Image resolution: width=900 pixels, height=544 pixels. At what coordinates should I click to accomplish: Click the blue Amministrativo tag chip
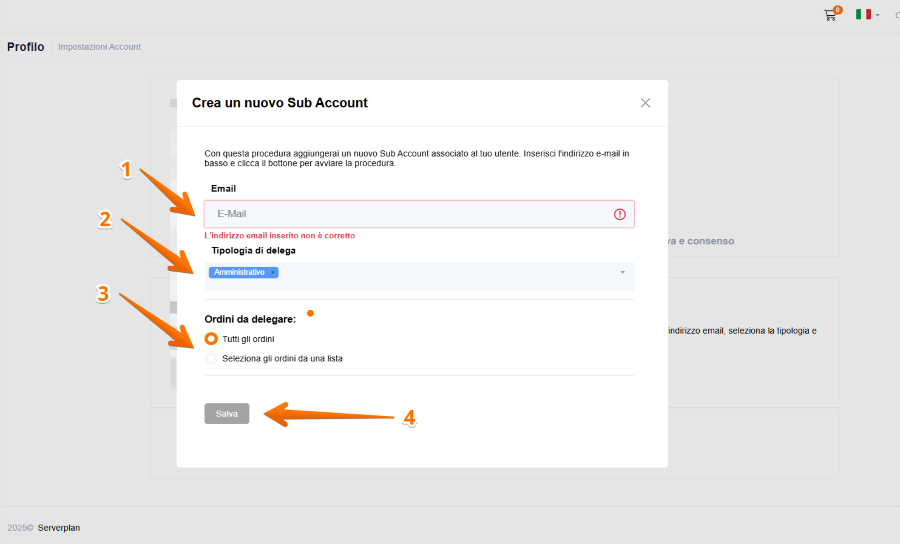pos(239,272)
